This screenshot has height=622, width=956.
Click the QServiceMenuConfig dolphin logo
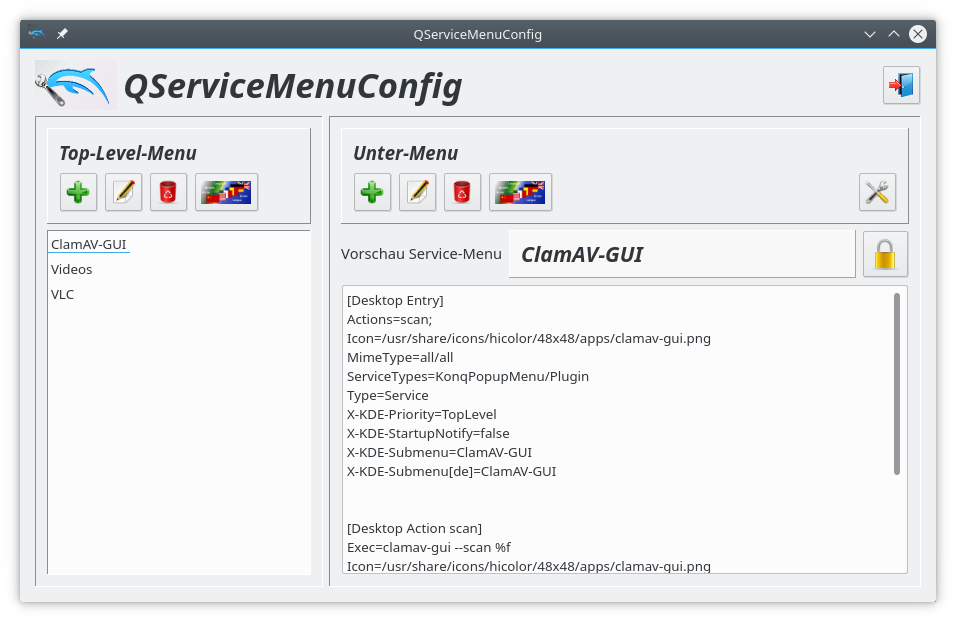coord(75,85)
